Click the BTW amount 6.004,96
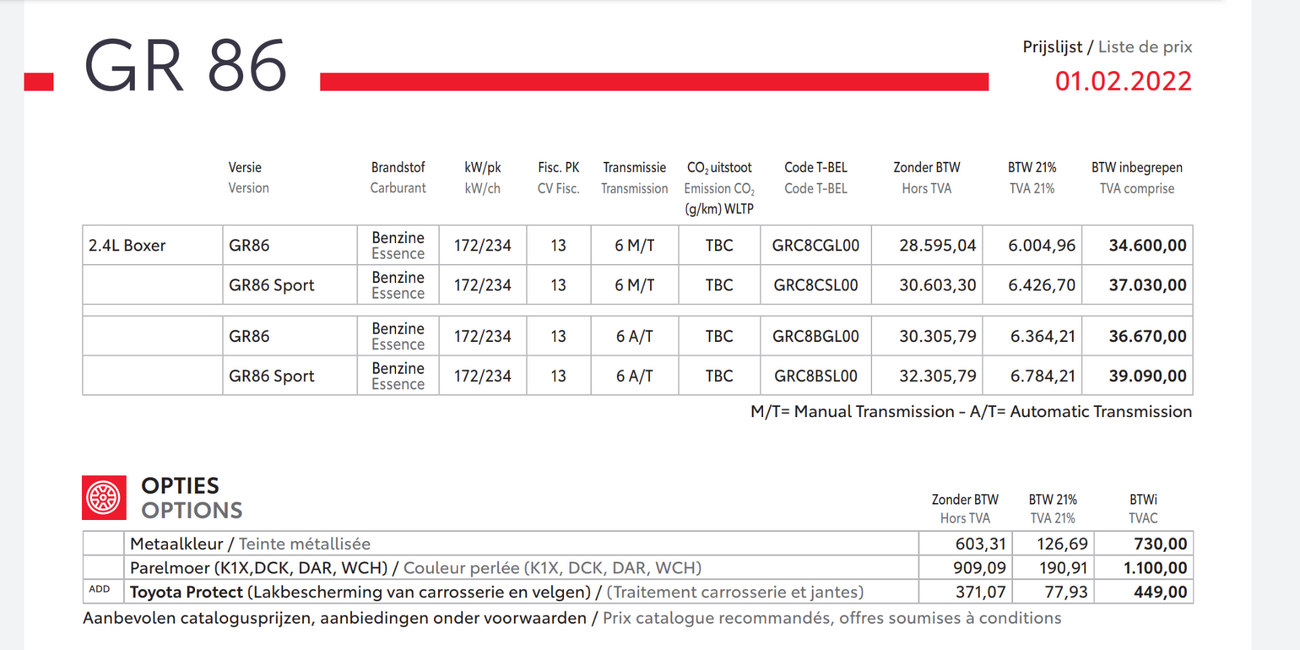This screenshot has width=1300, height=650. click(x=1042, y=245)
